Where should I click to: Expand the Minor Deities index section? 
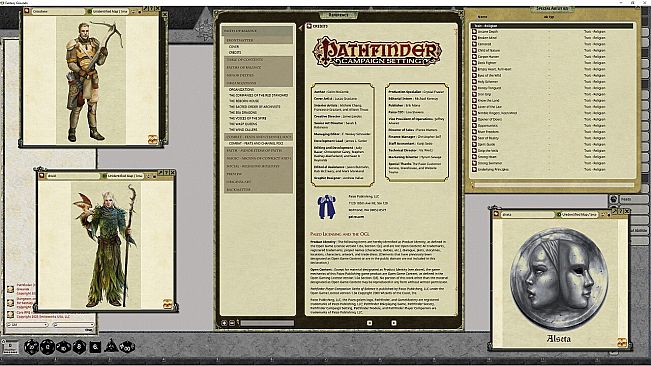(259, 76)
